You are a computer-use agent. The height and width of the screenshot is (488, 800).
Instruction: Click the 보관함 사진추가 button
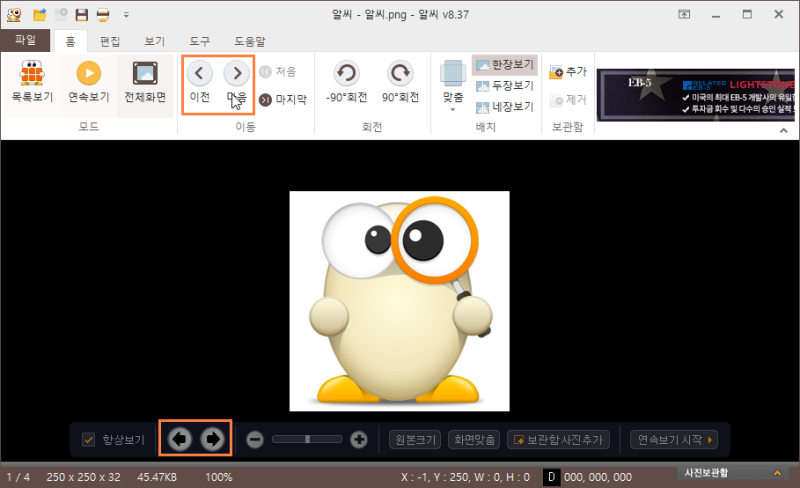[559, 440]
